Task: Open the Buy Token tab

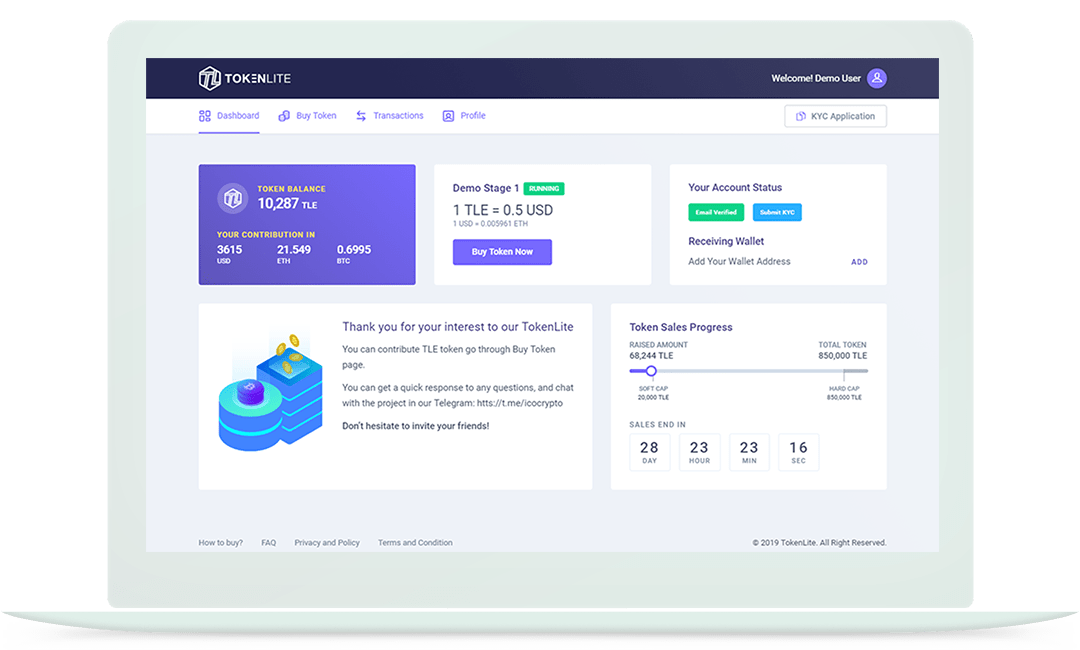Action: tap(316, 116)
